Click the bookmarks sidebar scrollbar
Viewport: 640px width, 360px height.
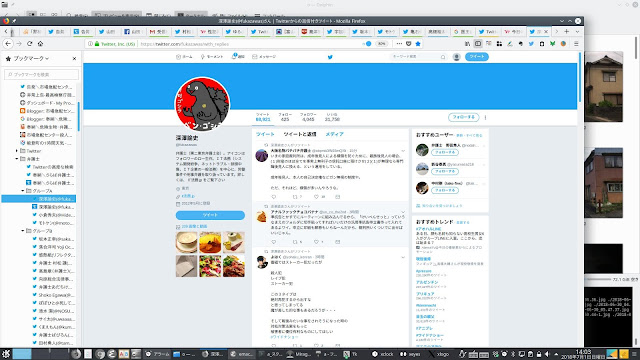78,116
